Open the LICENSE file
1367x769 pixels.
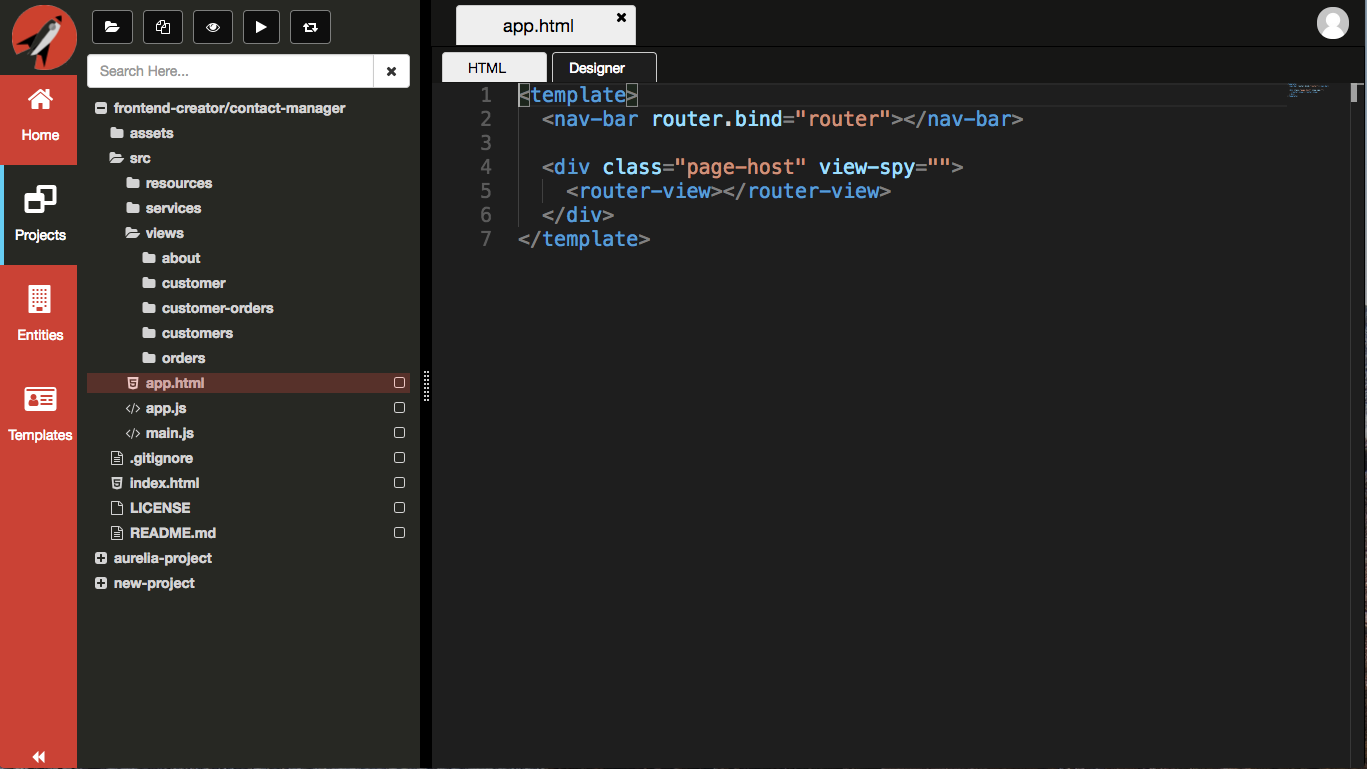point(160,508)
